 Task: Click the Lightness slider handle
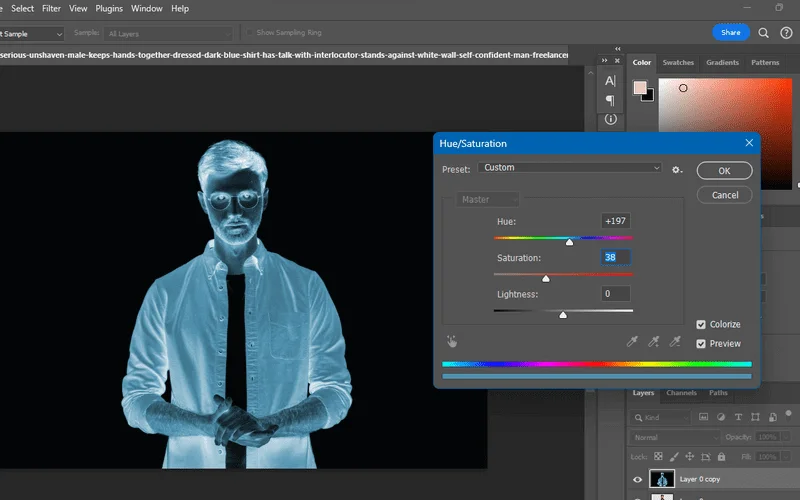pos(563,315)
